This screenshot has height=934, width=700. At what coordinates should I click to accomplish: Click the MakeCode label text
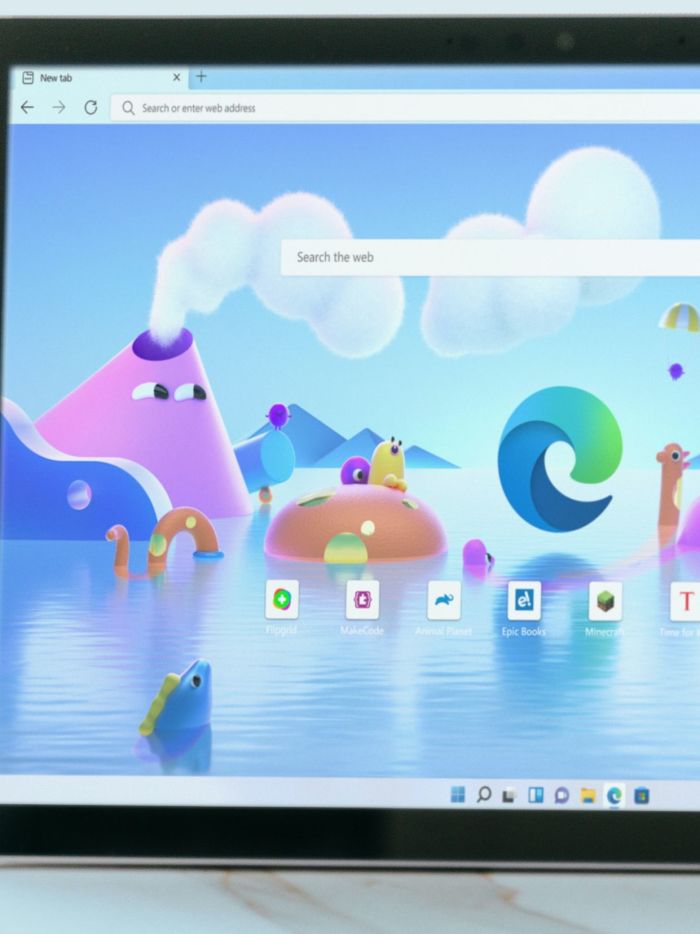coord(362,630)
